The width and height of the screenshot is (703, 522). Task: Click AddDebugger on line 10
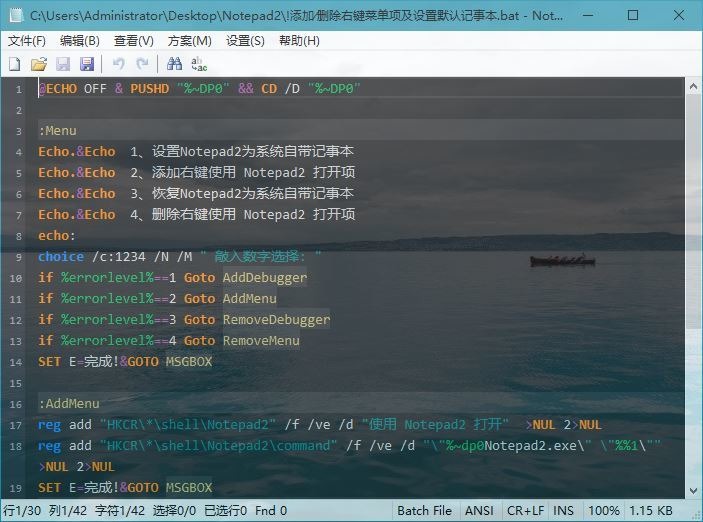coord(265,278)
